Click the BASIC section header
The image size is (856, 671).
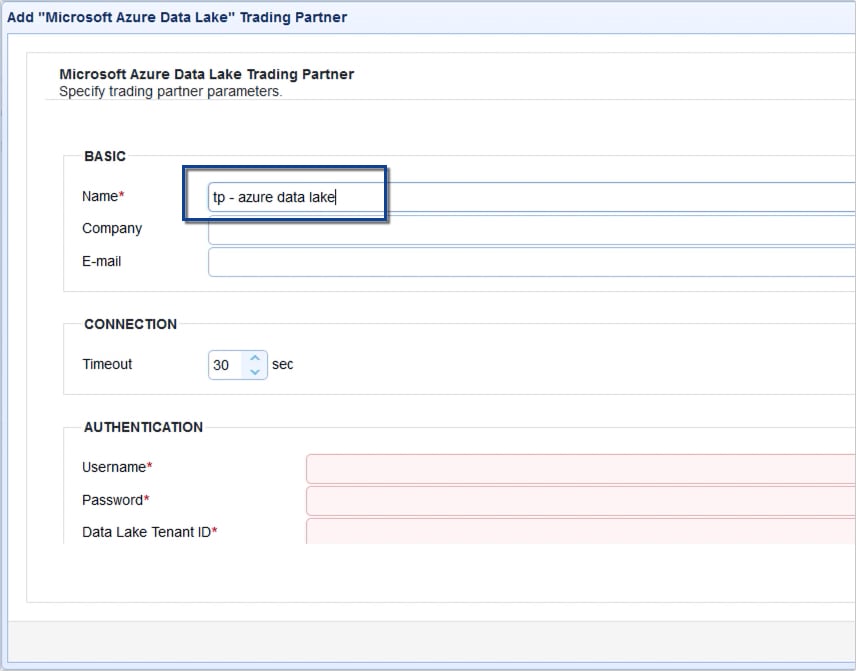pos(107,156)
